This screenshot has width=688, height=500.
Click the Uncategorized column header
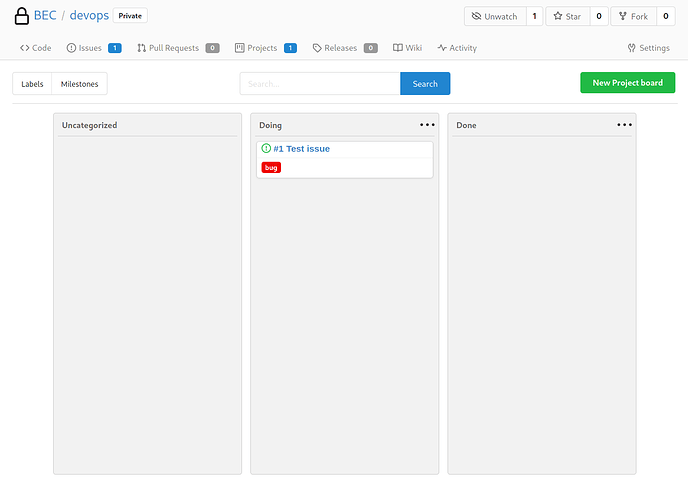(x=90, y=125)
